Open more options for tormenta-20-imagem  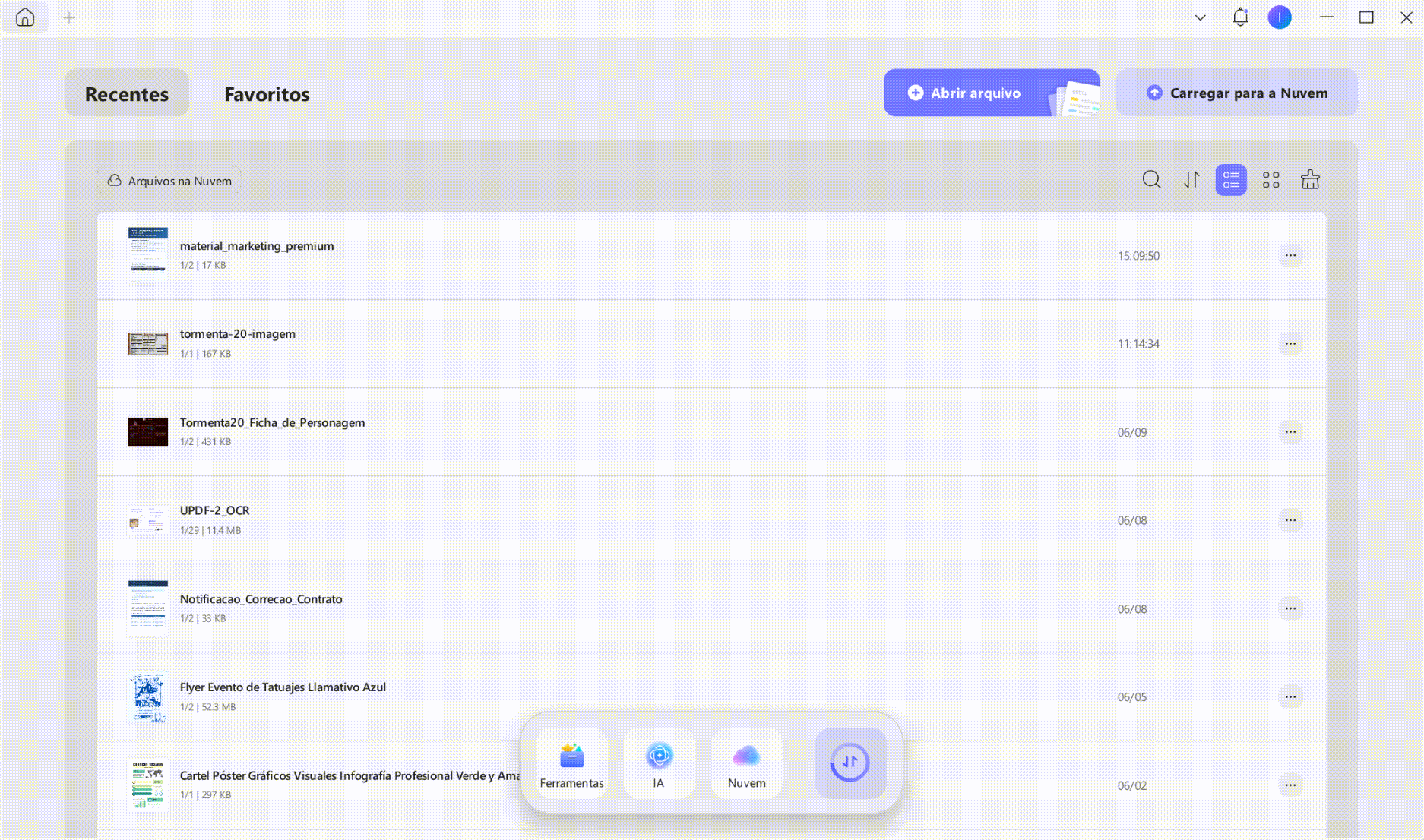pyautogui.click(x=1290, y=343)
